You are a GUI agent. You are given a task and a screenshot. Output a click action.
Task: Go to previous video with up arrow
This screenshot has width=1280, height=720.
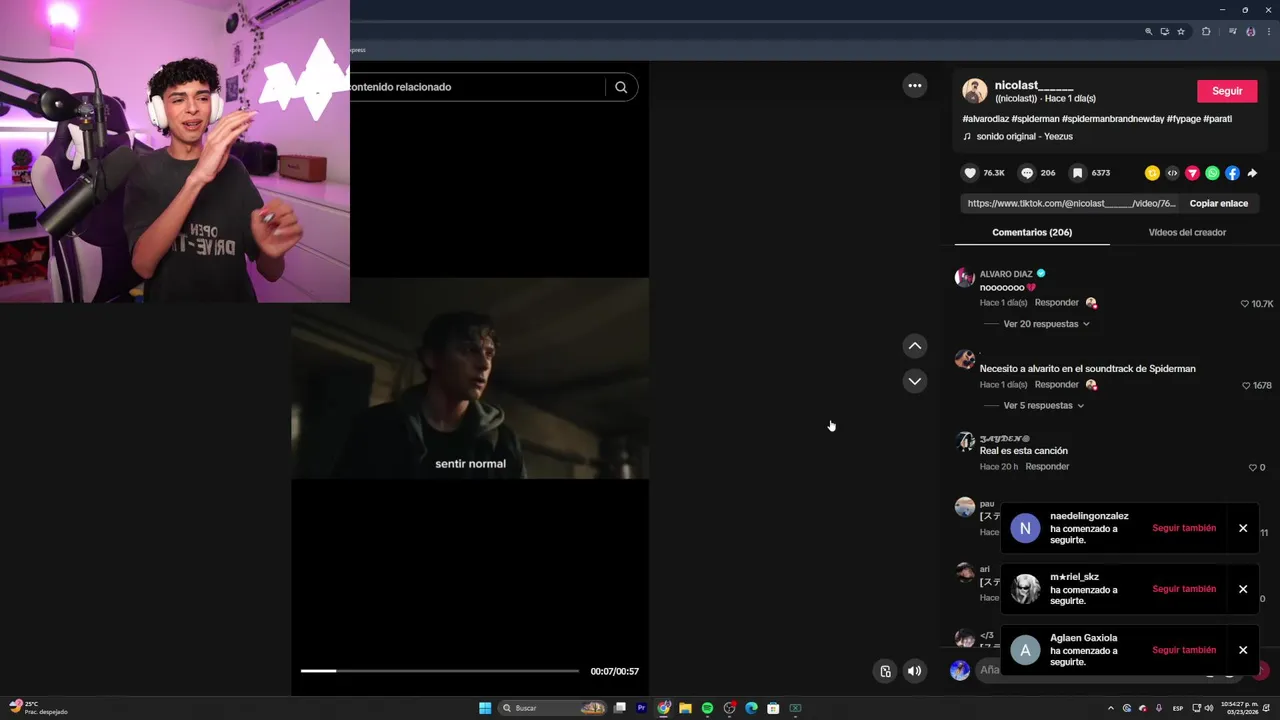914,346
